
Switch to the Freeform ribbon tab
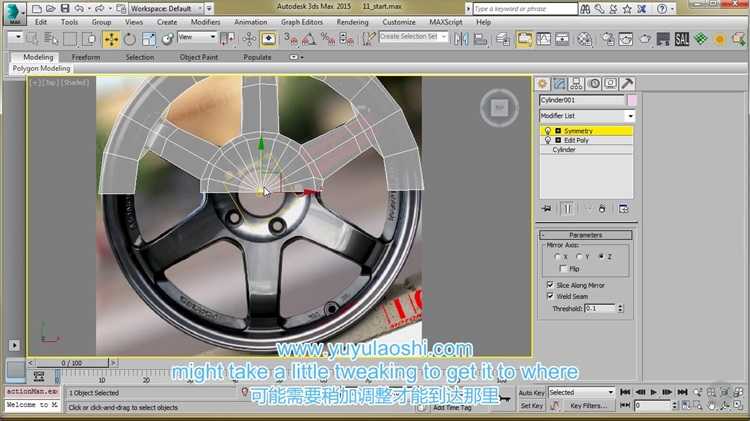click(86, 57)
